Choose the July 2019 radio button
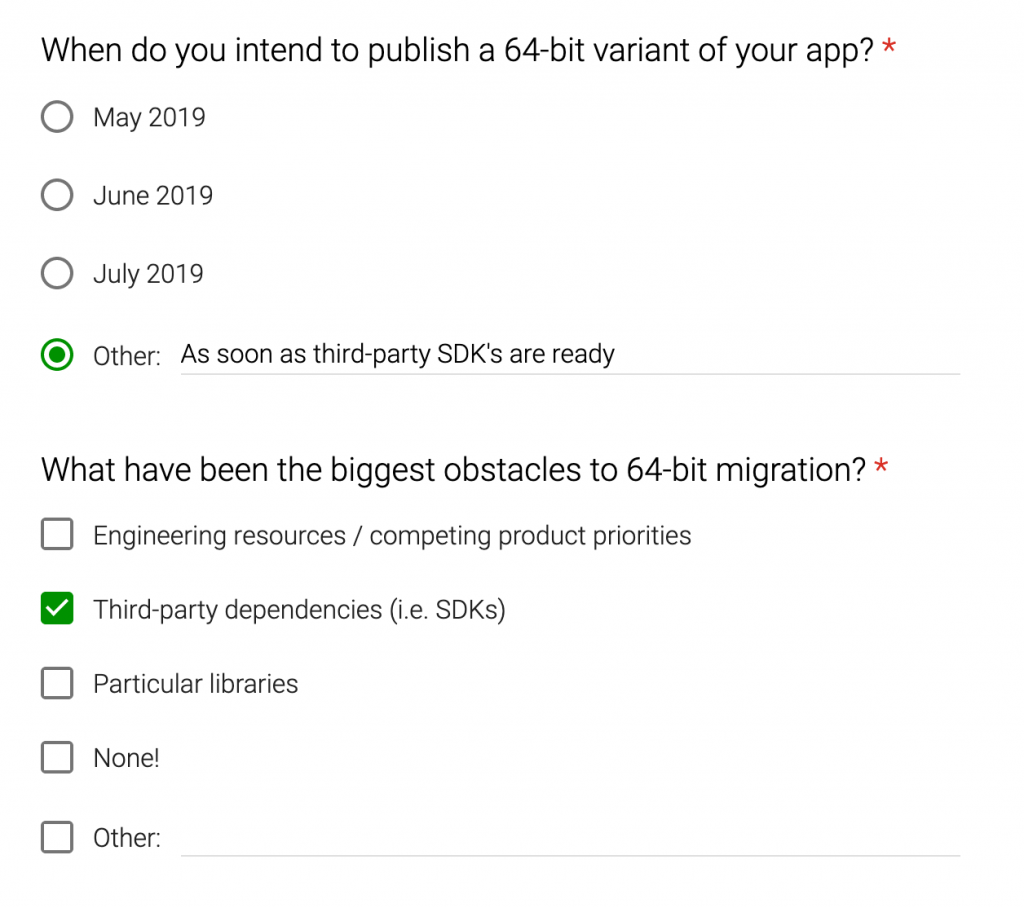This screenshot has width=1024, height=908. point(57,273)
